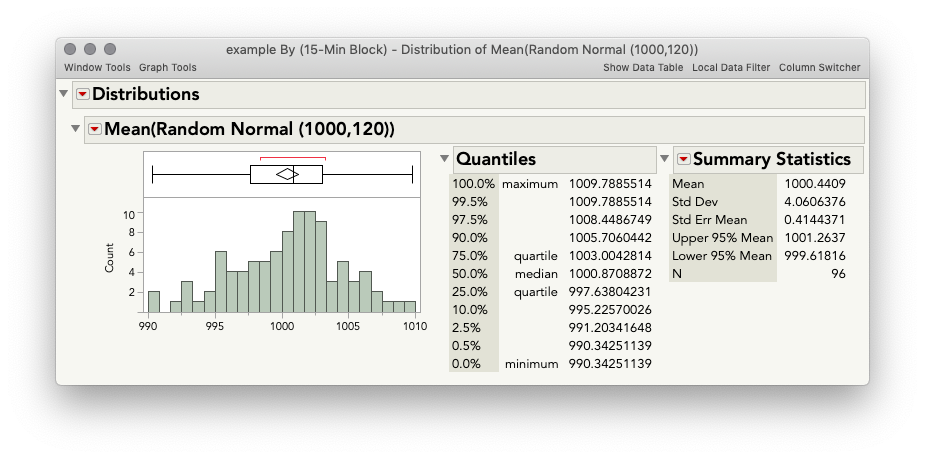Select the leftmost histogram bar at 990
Image resolution: width=925 pixels, height=459 pixels.
[x=154, y=302]
